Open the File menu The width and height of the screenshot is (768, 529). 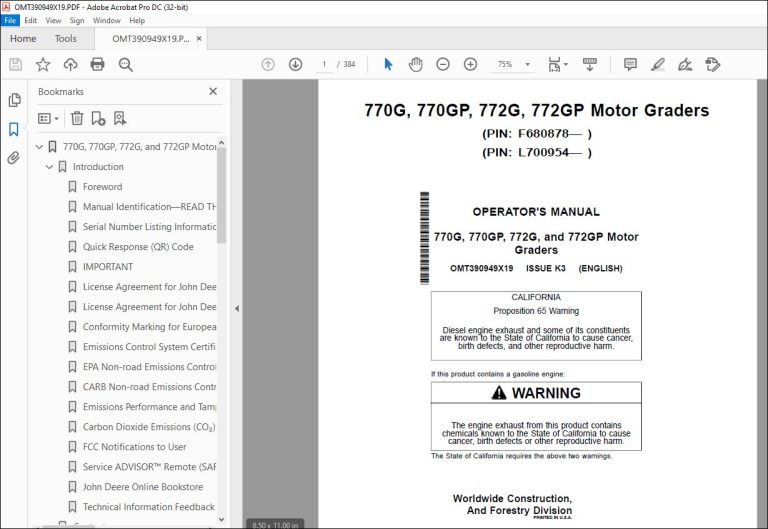10,21
